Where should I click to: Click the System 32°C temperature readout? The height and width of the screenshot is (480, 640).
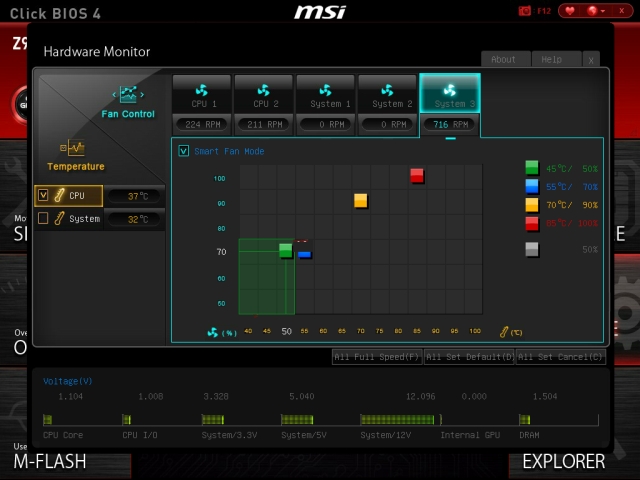click(x=135, y=220)
